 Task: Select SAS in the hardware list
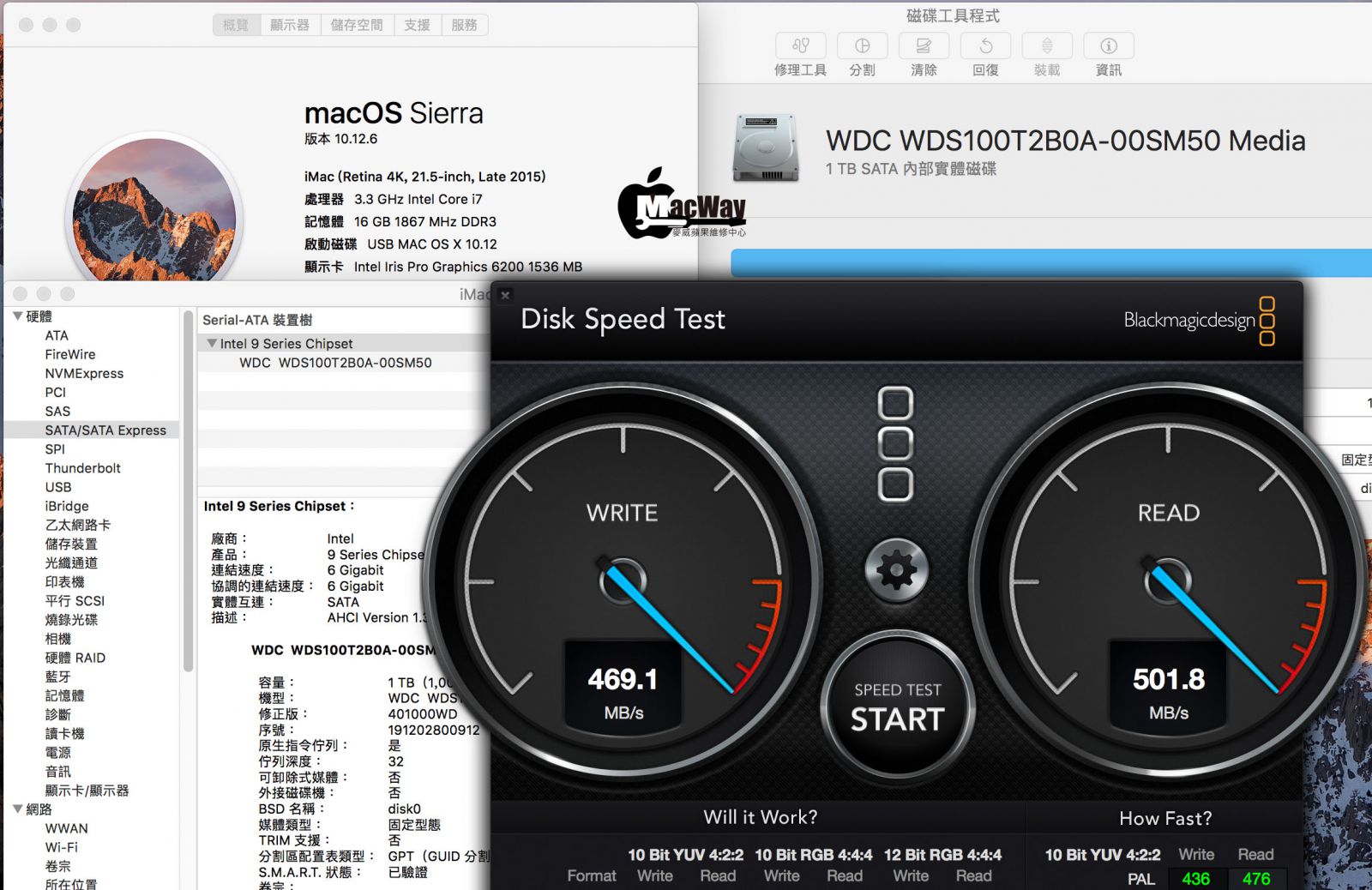click(57, 411)
